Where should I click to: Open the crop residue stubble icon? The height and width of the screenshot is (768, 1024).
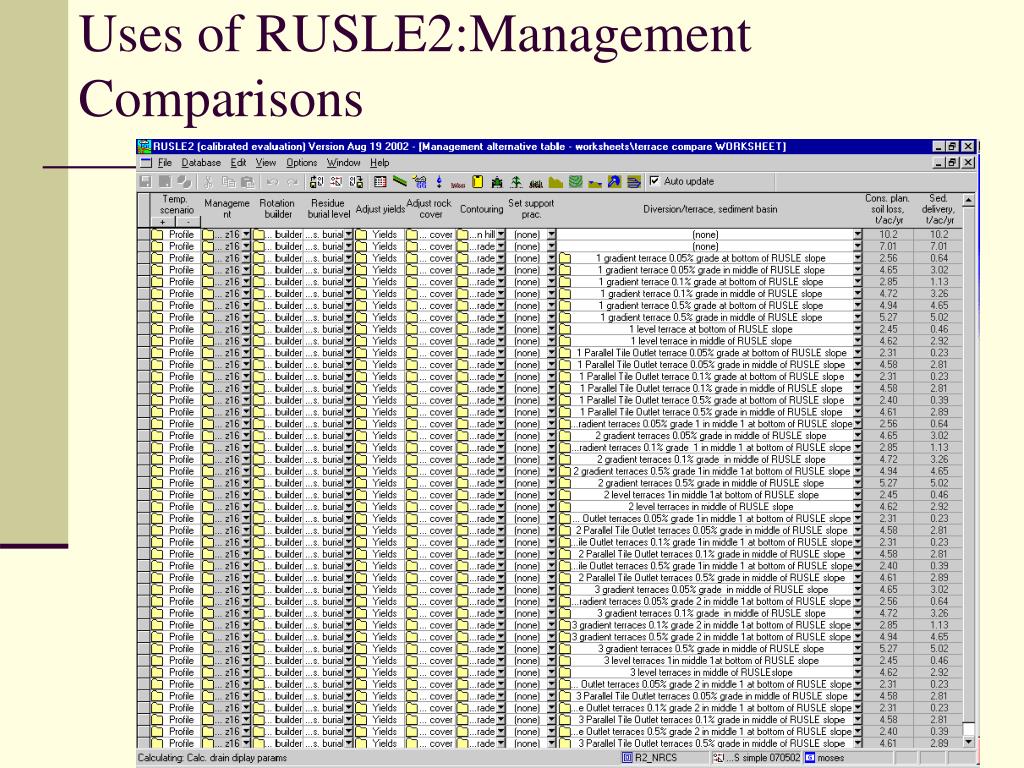tap(536, 182)
